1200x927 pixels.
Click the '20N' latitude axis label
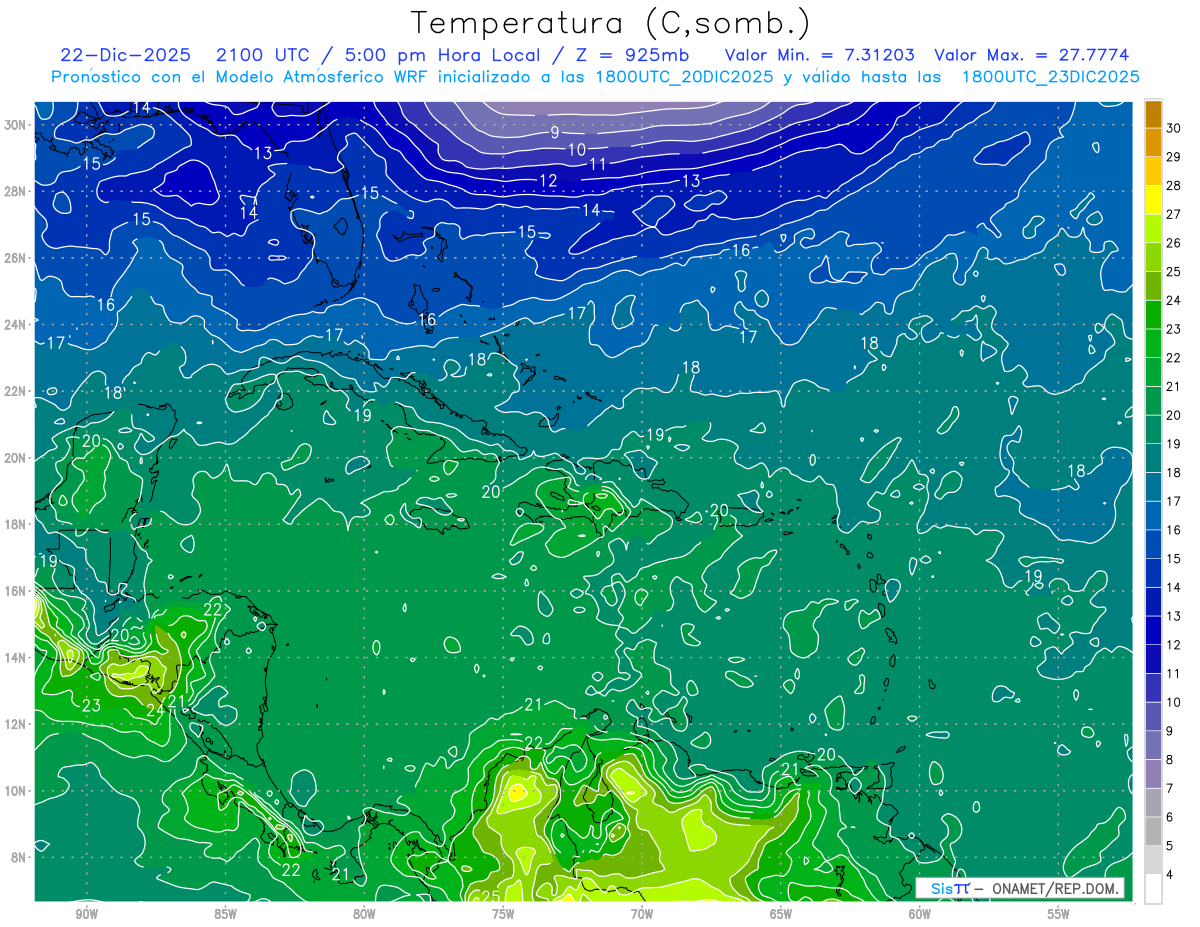tap(16, 457)
